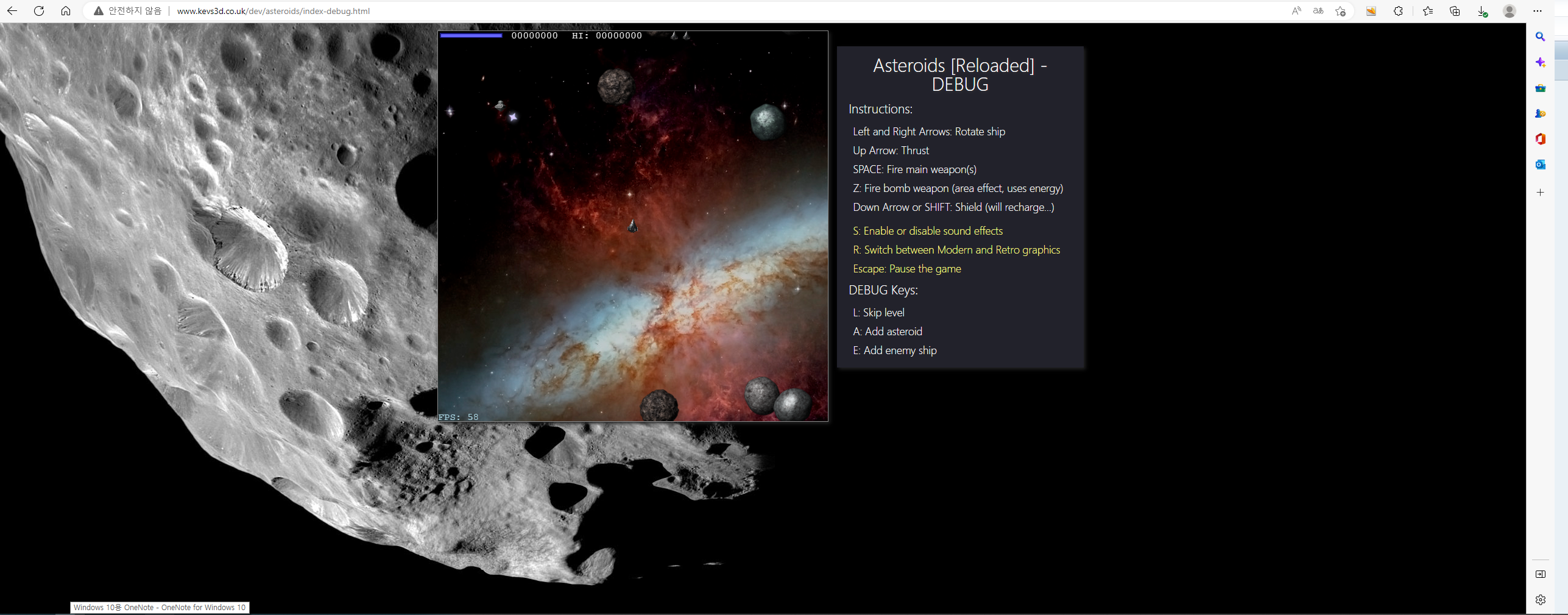Open the Extensions puzzle piece icon

pos(1398,11)
